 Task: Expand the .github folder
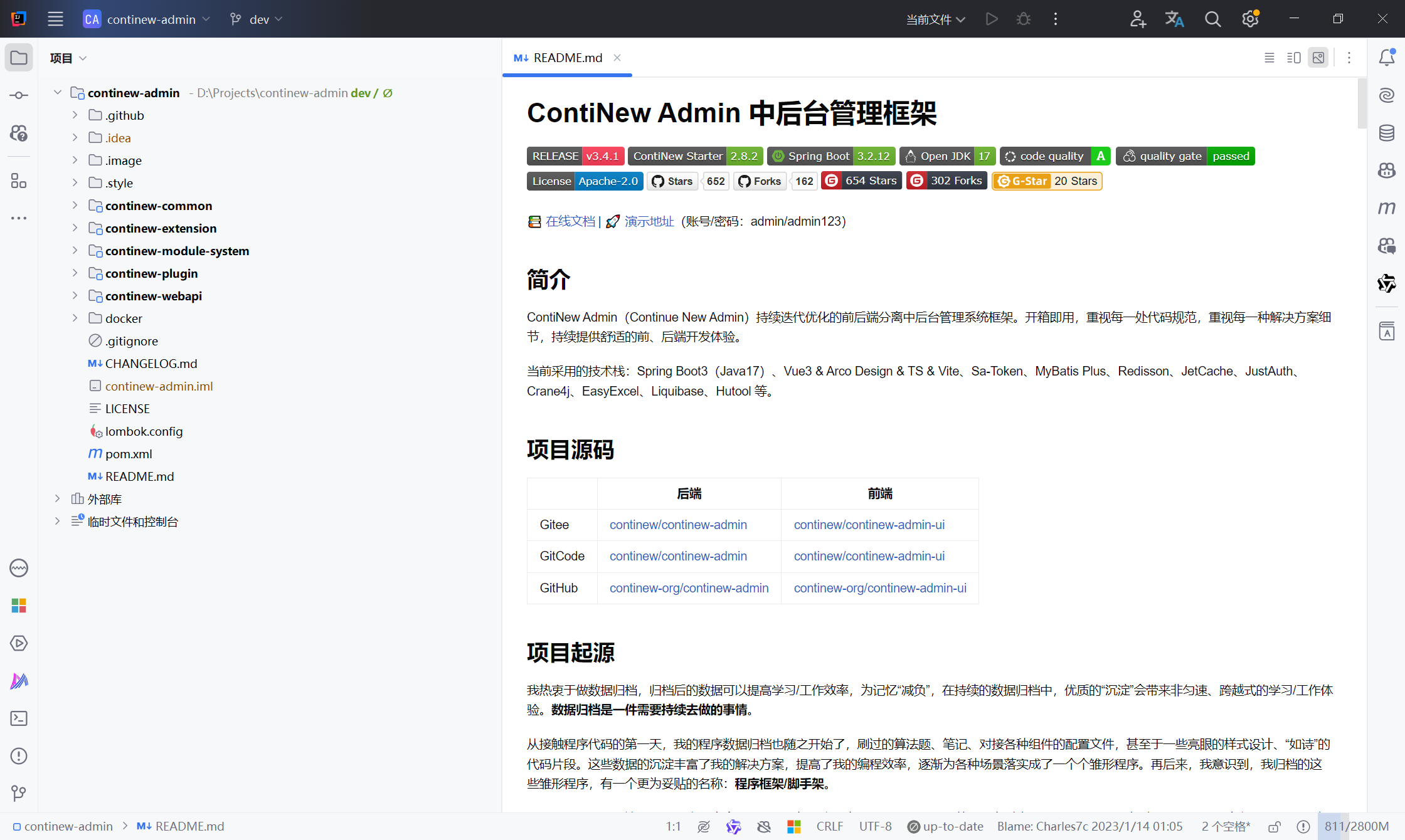pyautogui.click(x=75, y=115)
